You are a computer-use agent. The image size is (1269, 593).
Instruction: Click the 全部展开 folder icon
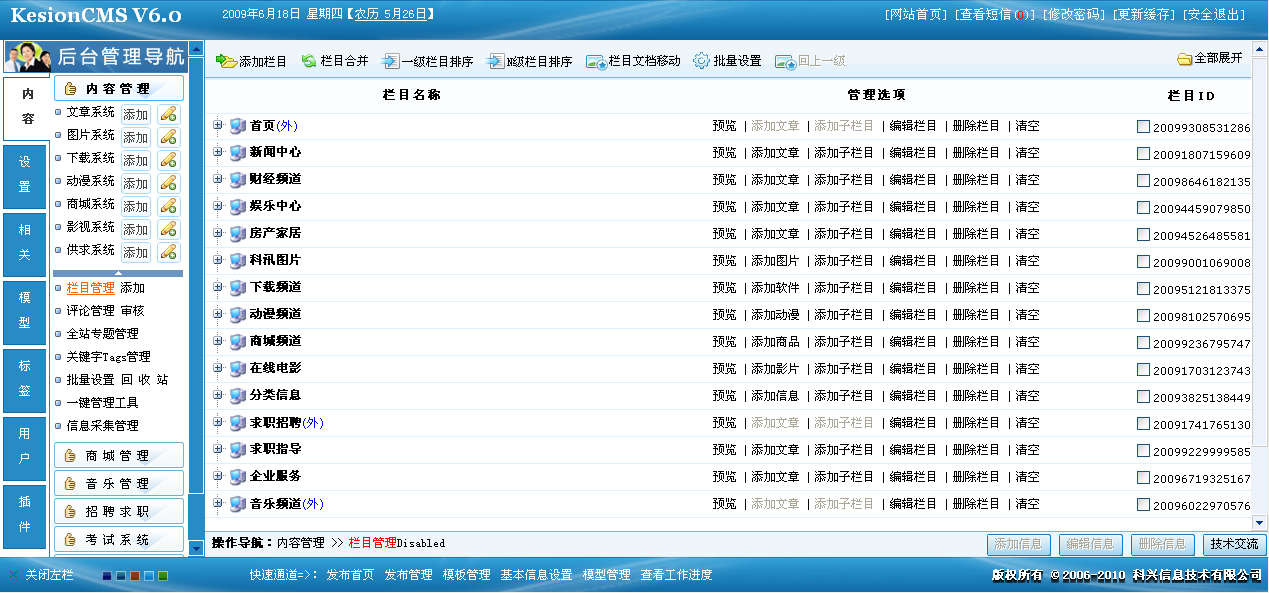click(1186, 60)
